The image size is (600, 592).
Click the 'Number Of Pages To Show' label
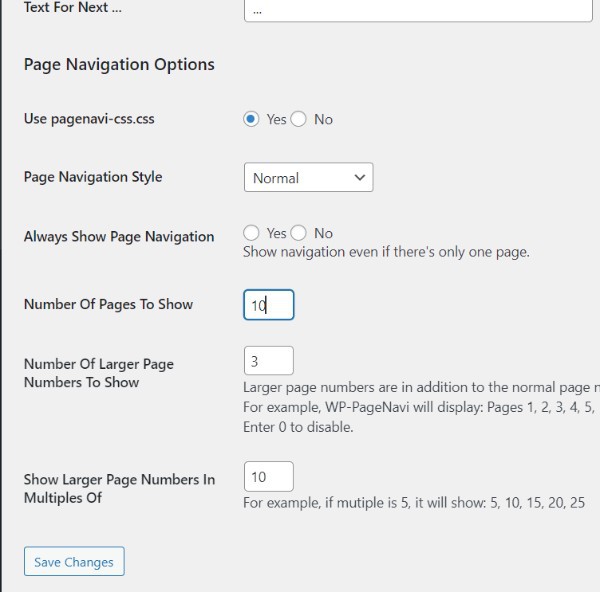108,305
